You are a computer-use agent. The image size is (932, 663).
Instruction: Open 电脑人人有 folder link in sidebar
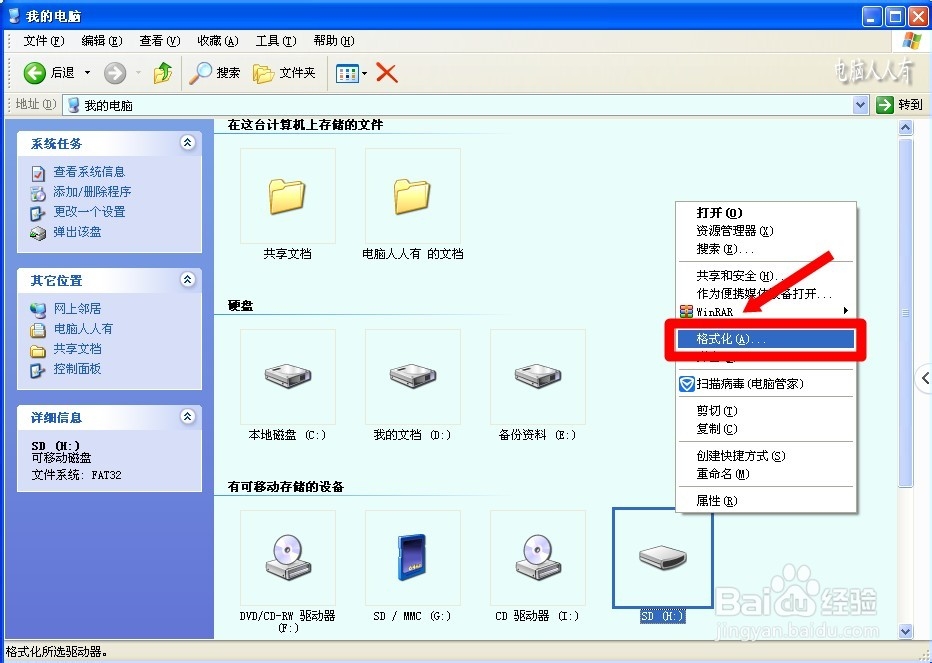tap(83, 329)
